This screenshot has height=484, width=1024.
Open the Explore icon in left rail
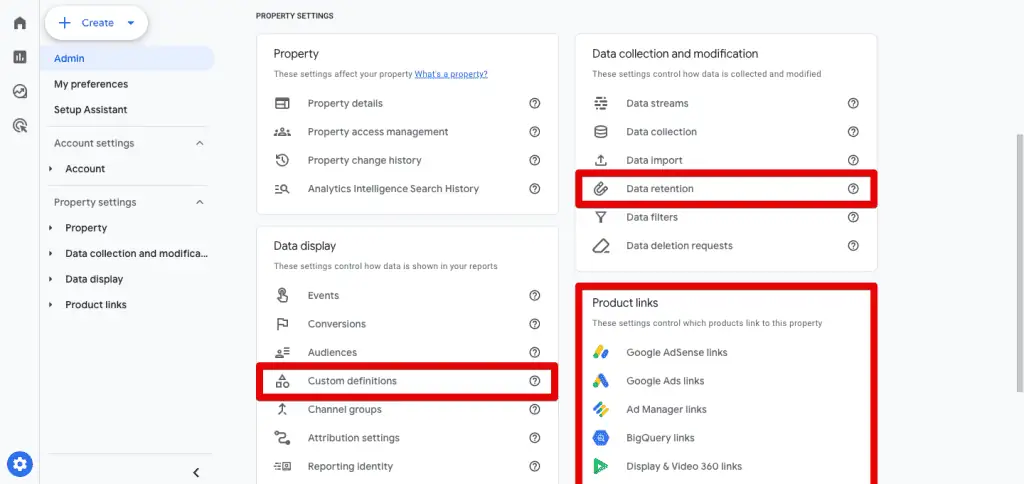click(x=20, y=91)
